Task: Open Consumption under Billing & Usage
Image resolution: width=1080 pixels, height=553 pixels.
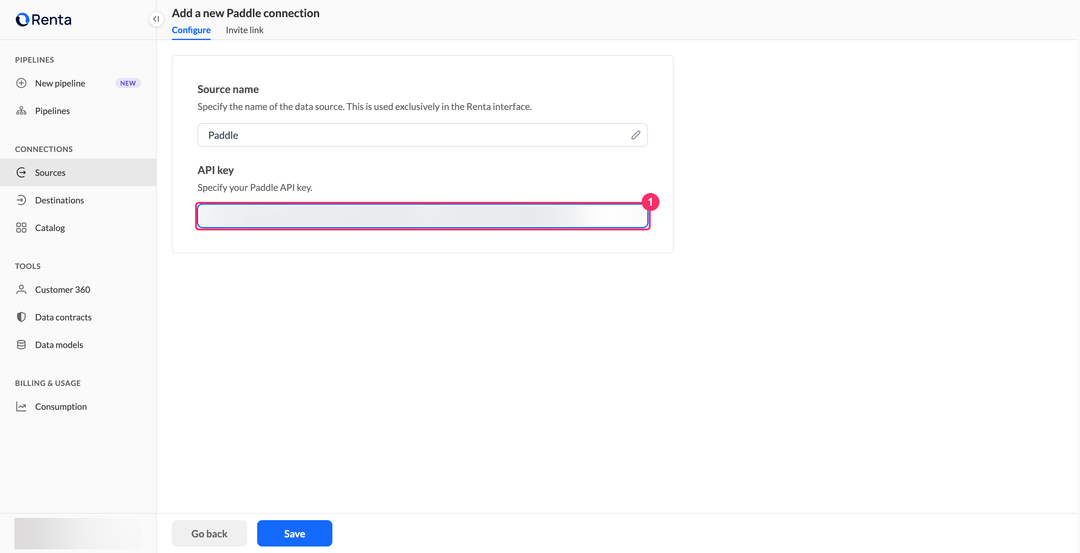Action: coord(78,407)
